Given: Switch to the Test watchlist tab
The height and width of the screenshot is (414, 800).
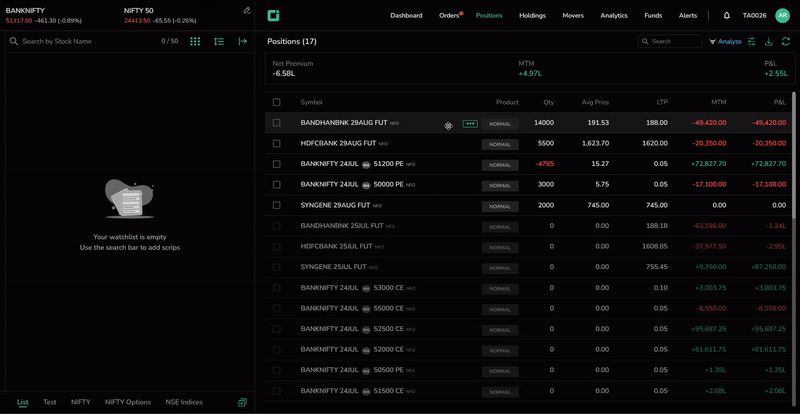Looking at the screenshot, I should click(49, 402).
